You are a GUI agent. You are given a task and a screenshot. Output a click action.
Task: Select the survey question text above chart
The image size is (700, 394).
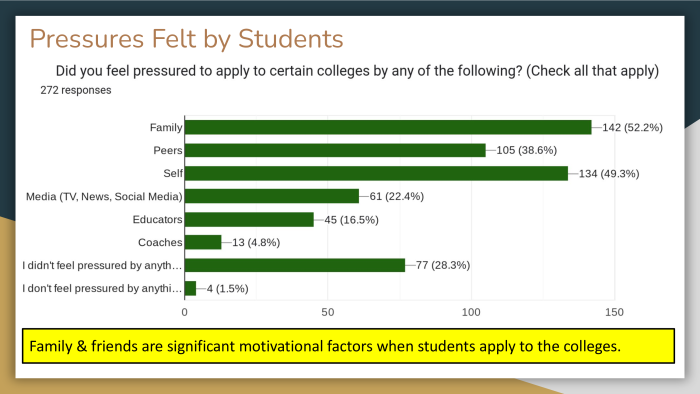click(x=357, y=71)
